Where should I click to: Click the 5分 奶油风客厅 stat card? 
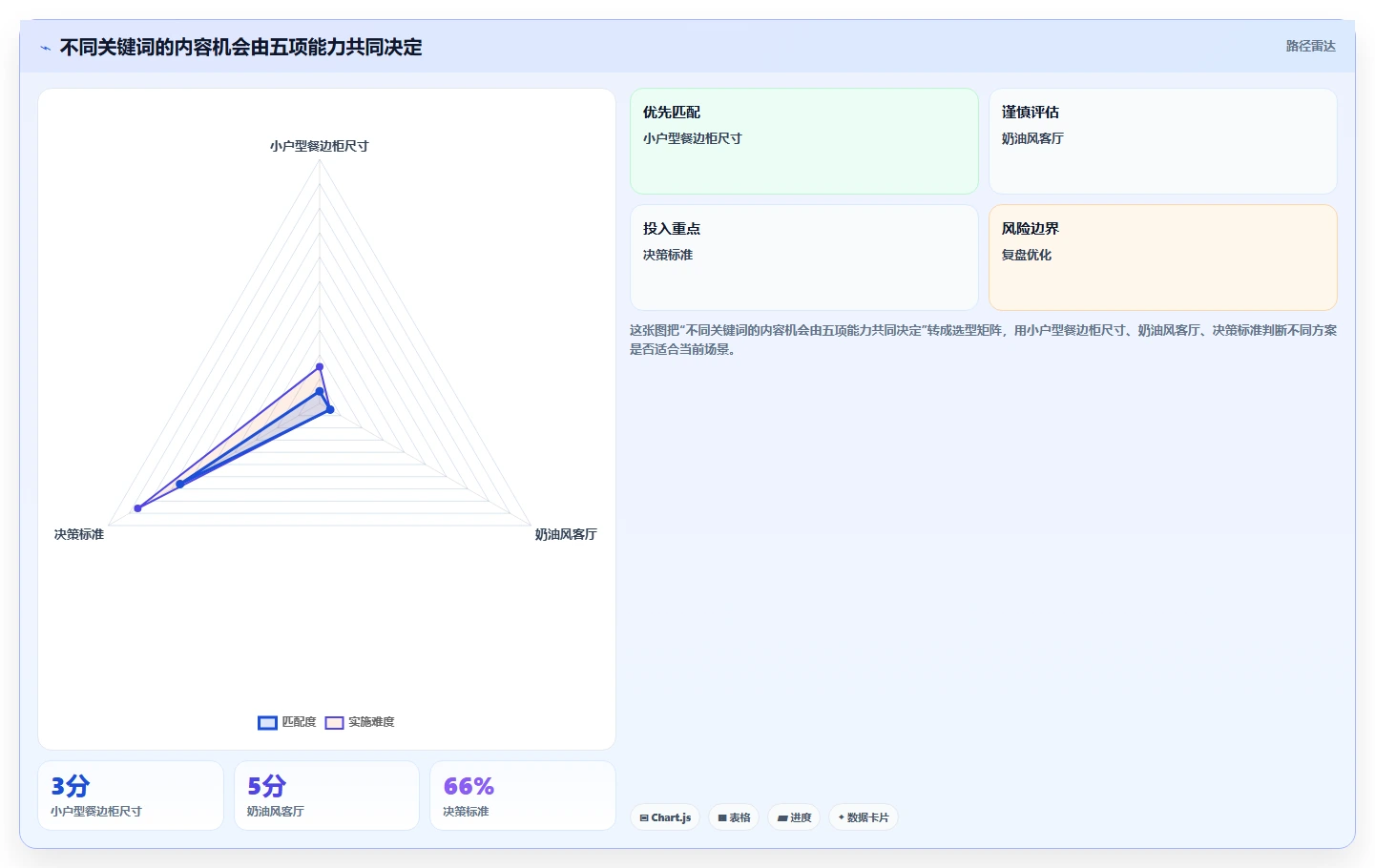point(326,796)
